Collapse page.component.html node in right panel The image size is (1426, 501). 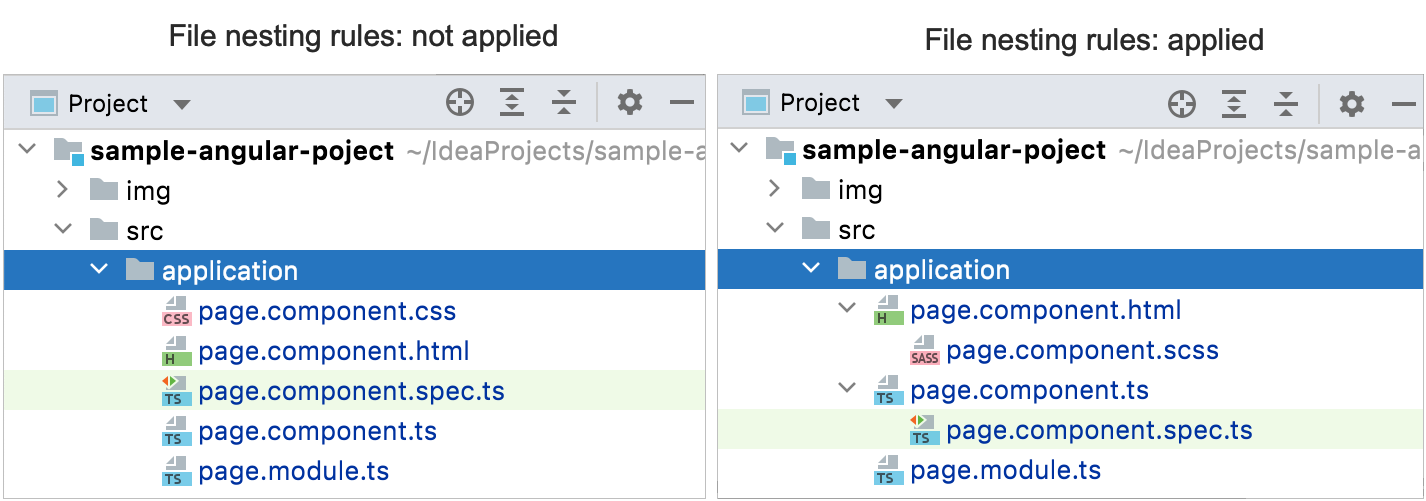[x=847, y=309]
